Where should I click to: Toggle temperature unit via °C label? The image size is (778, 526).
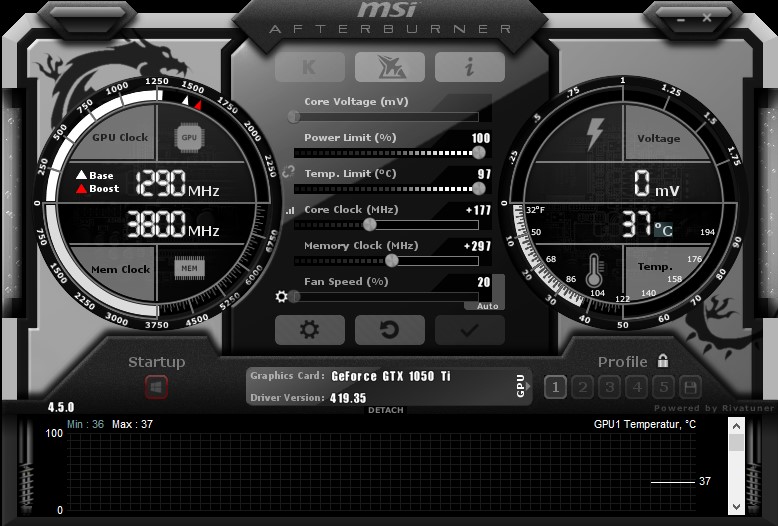click(663, 230)
